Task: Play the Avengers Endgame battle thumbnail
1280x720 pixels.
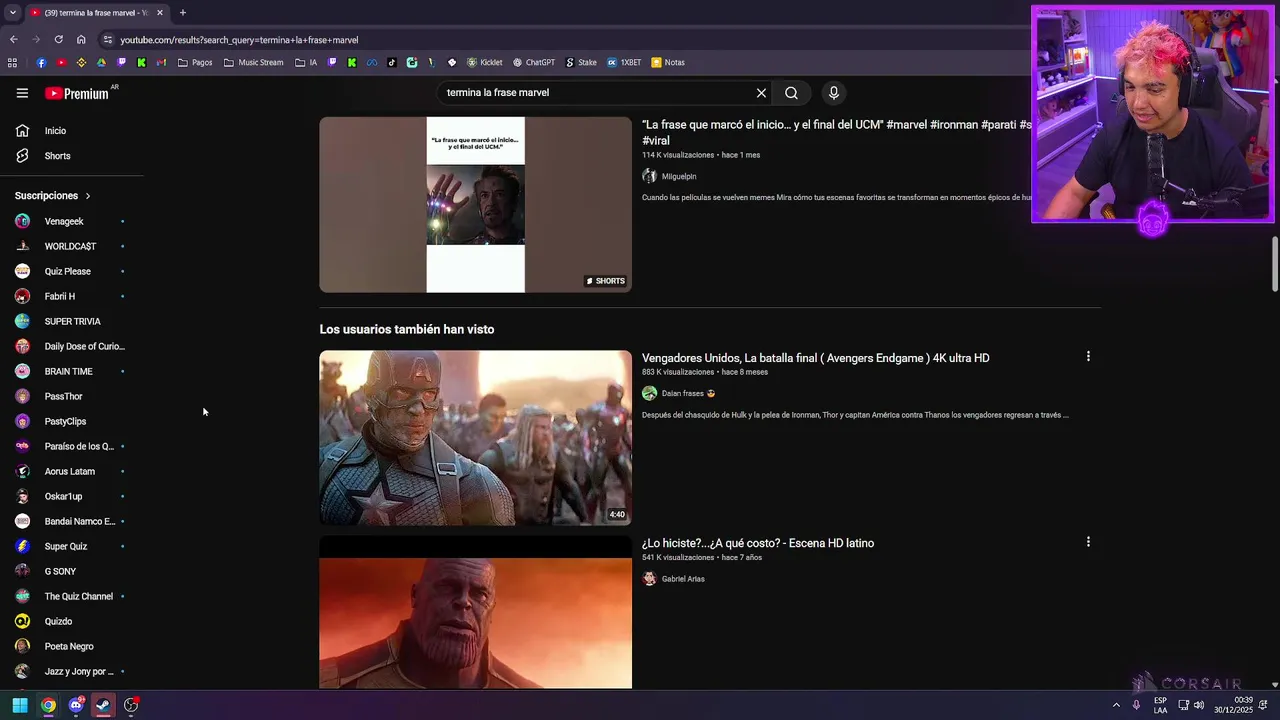Action: click(x=475, y=438)
